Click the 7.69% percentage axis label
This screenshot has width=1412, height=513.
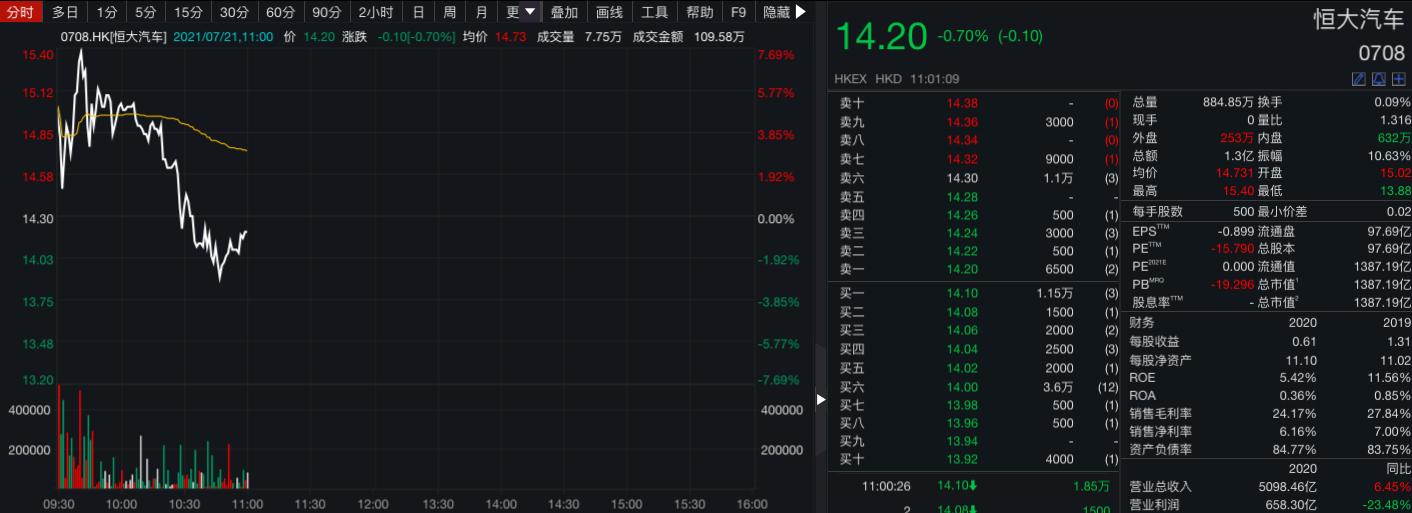pyautogui.click(x=775, y=55)
